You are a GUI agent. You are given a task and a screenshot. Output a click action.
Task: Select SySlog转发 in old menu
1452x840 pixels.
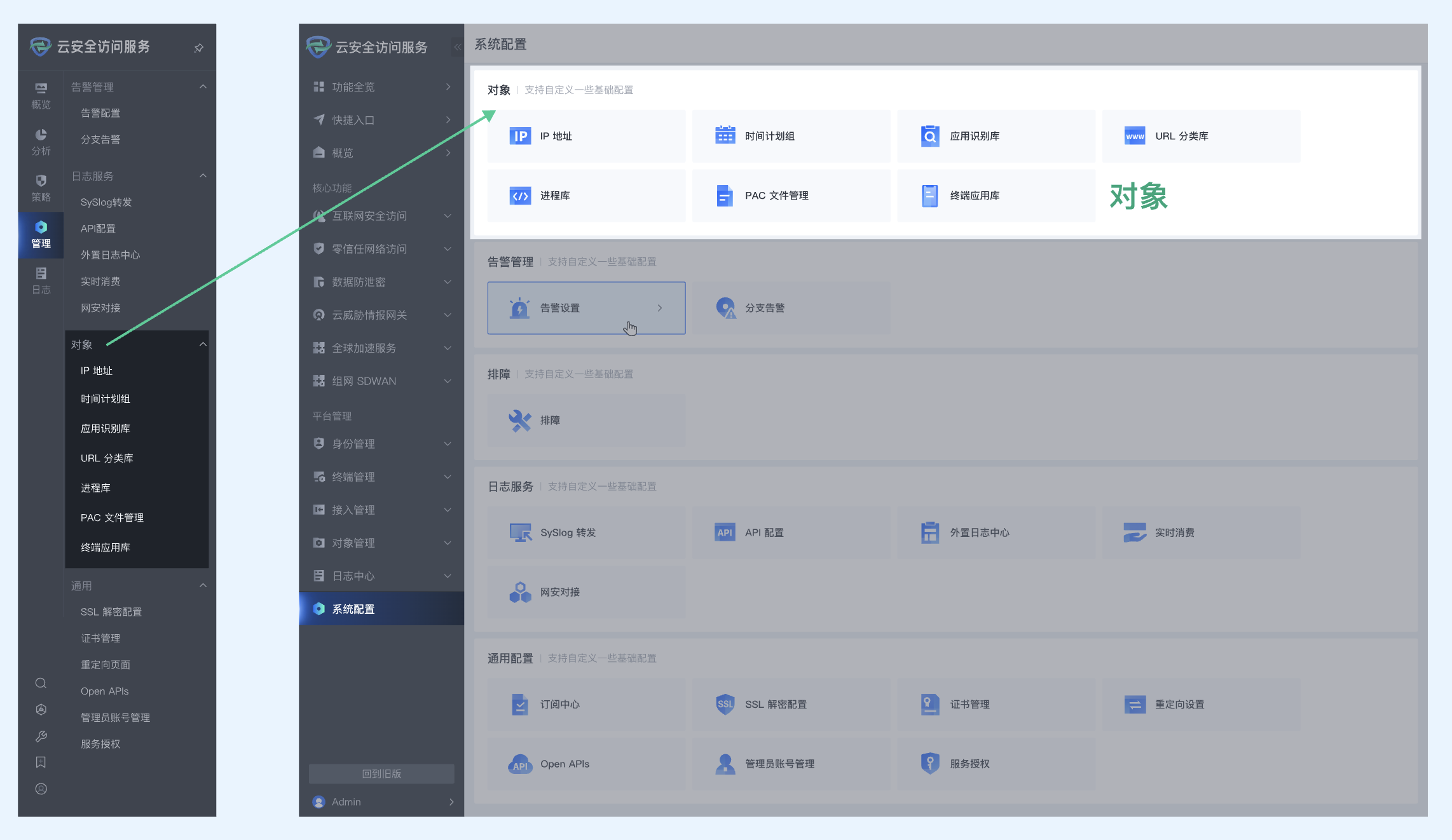(106, 202)
